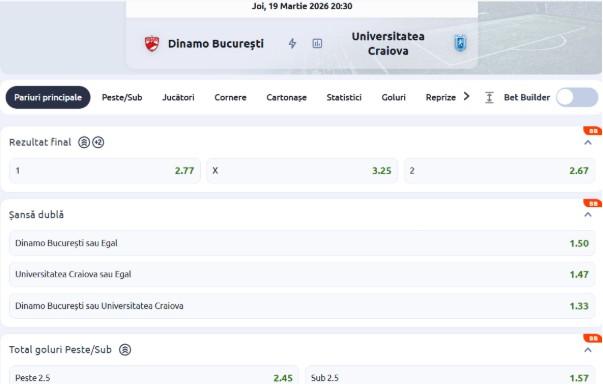
Task: Click the BB badge on Rezultat final
Action: 593,131
